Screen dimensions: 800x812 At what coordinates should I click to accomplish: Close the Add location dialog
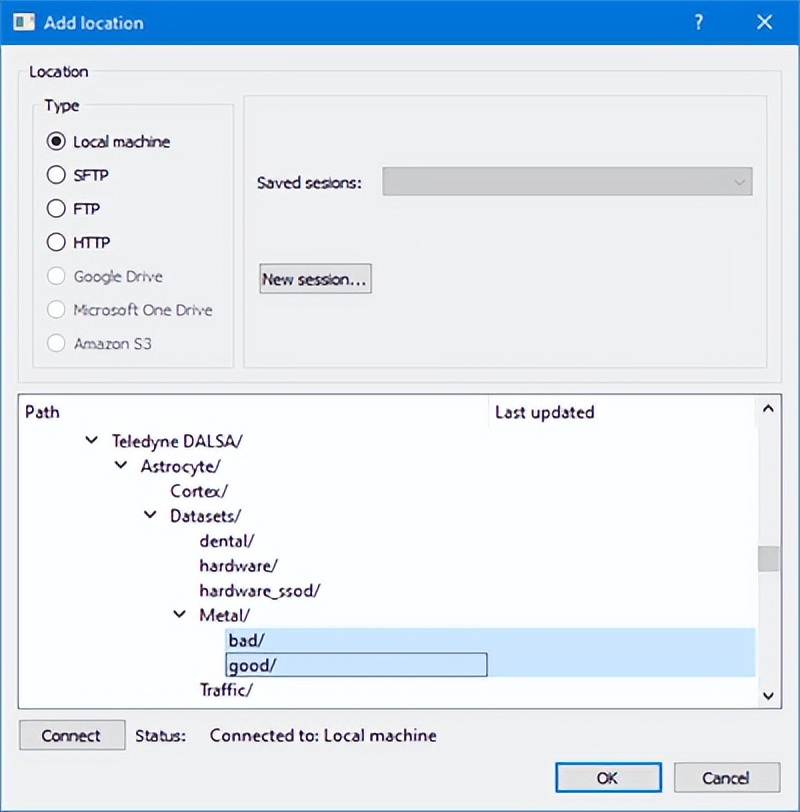pyautogui.click(x=764, y=22)
